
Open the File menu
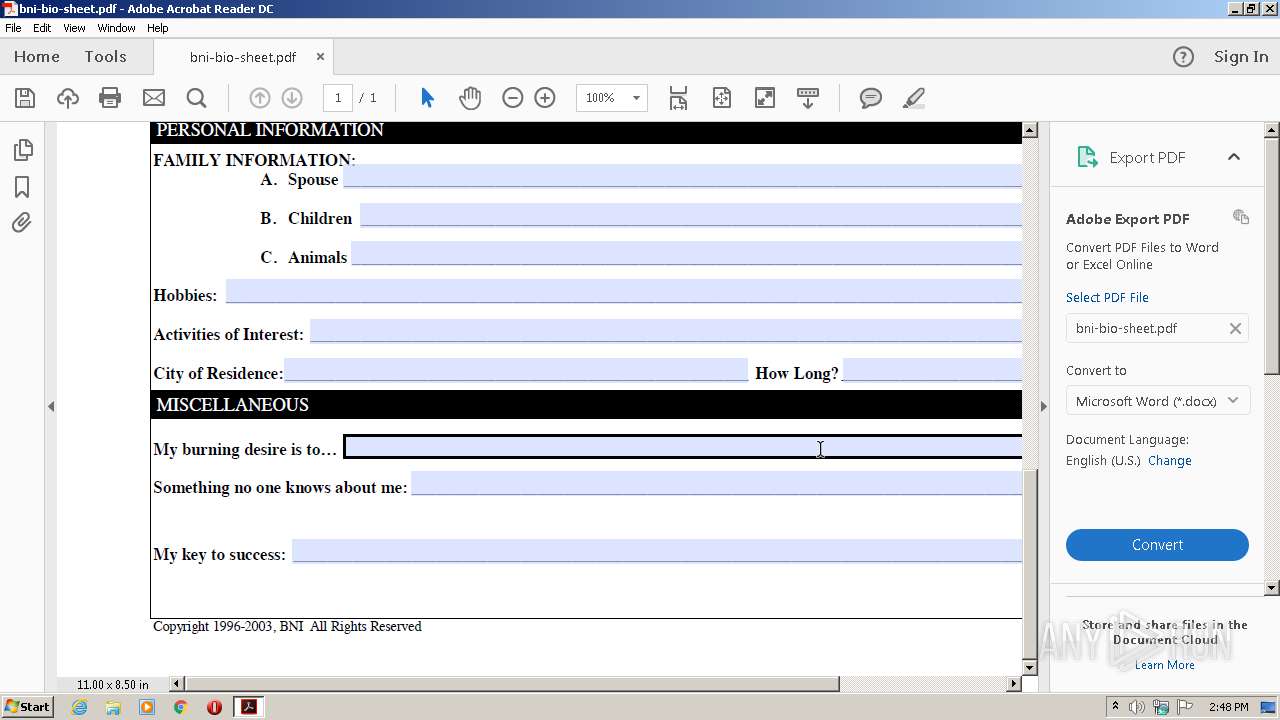[x=13, y=28]
